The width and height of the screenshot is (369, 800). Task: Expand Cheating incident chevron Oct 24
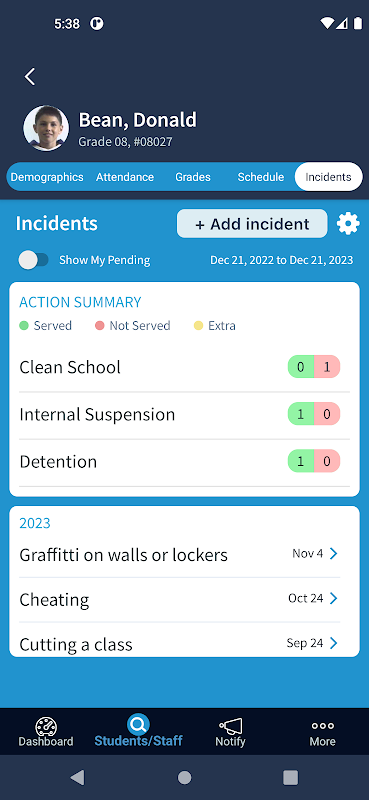coord(333,598)
